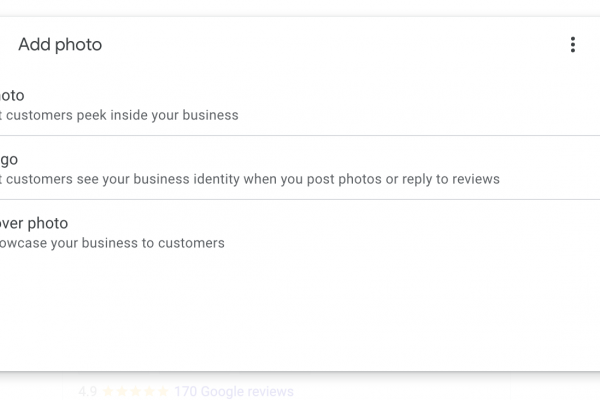
Task: Click the divider between Logo and Cover photo
Action: click(300, 199)
